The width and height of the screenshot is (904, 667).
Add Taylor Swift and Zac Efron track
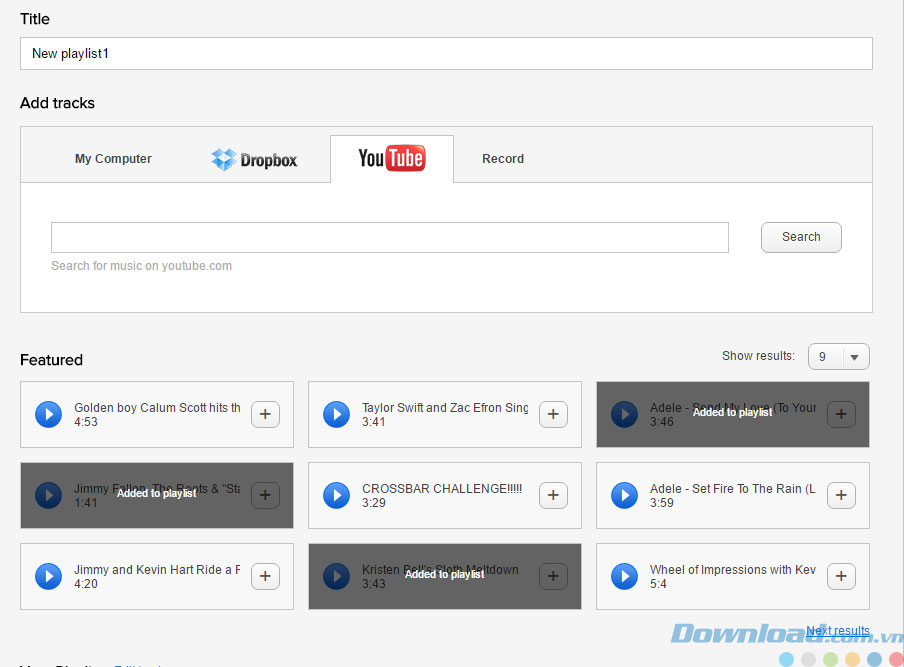553,414
